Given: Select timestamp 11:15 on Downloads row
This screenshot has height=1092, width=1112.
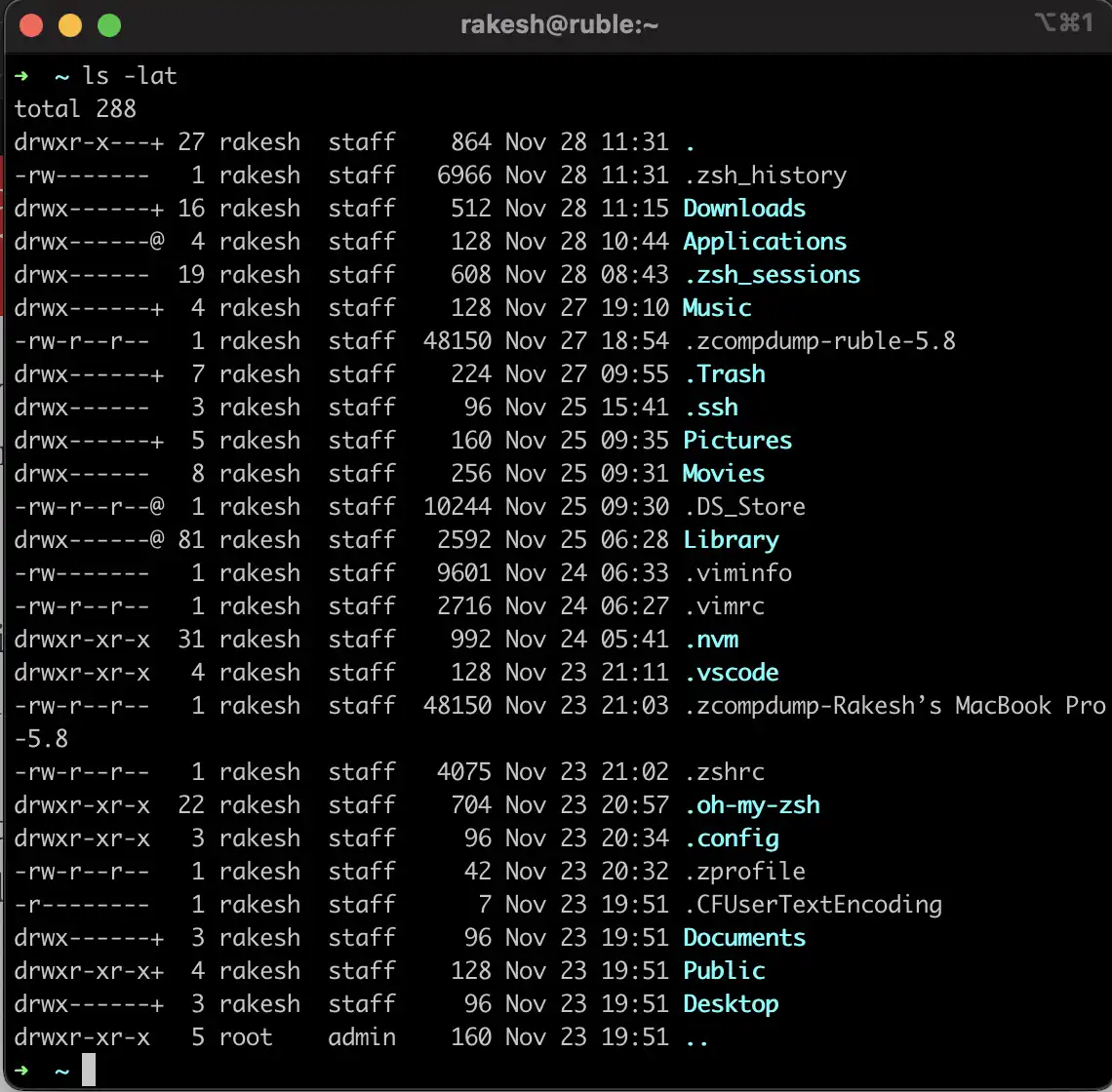Looking at the screenshot, I should (635, 209).
